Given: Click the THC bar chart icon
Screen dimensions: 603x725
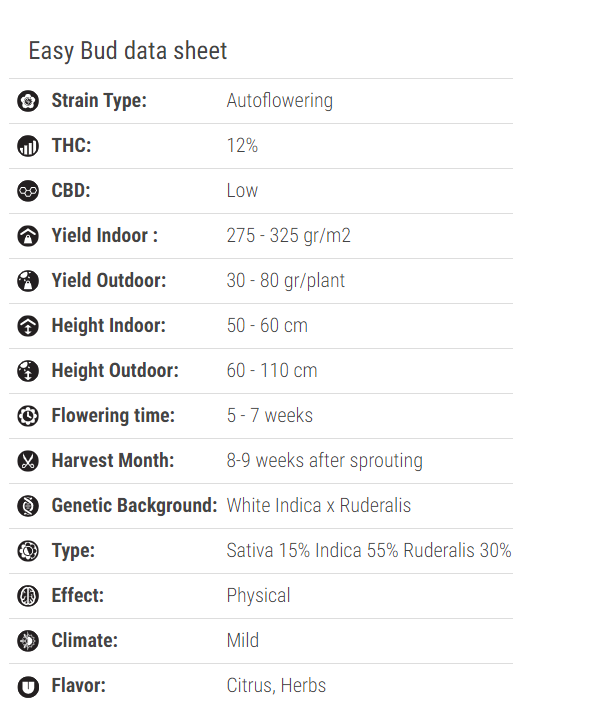Looking at the screenshot, I should (28, 146).
